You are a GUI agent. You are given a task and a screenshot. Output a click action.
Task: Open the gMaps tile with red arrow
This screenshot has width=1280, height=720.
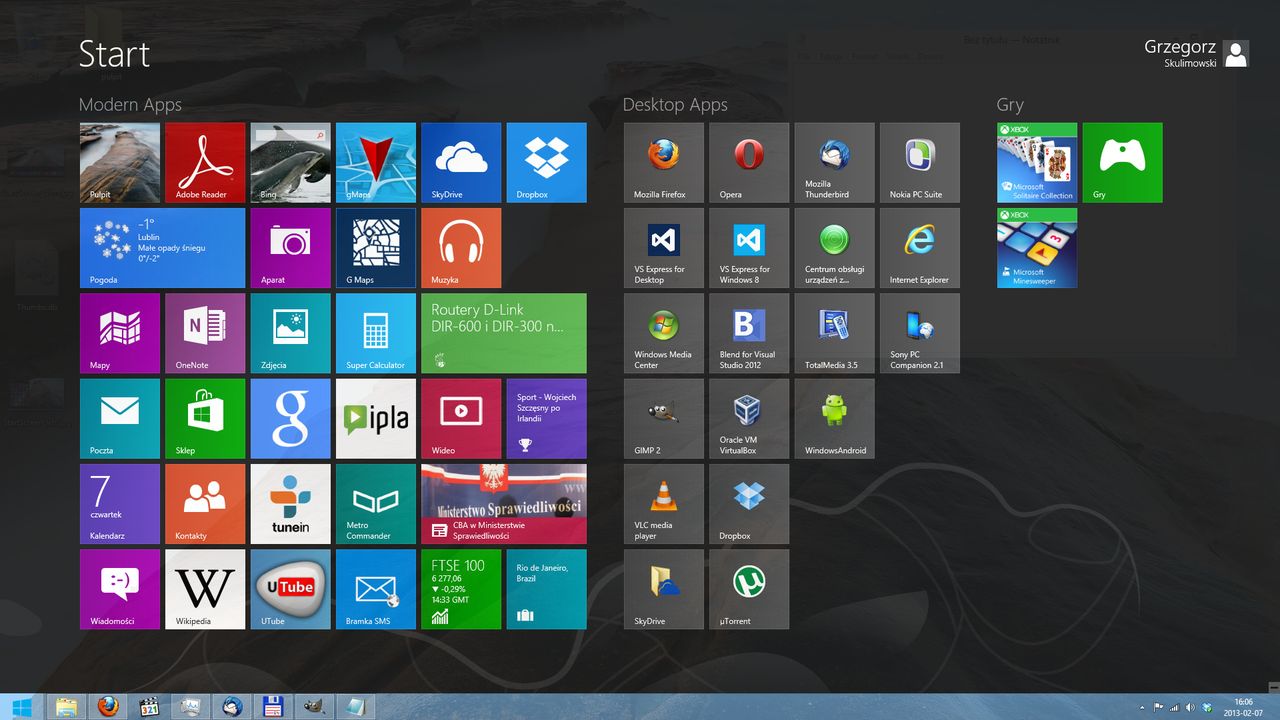(376, 163)
